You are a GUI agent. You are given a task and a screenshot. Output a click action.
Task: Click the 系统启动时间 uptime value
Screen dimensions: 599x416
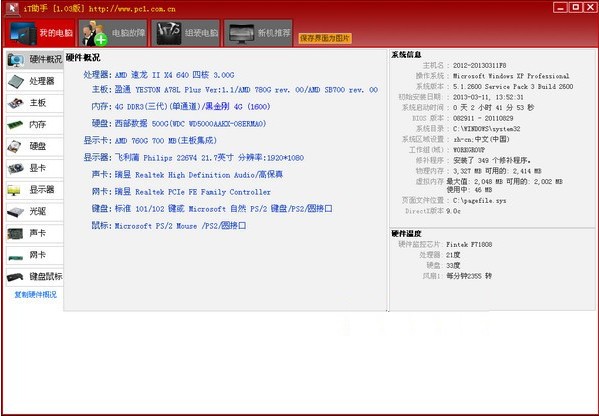coord(493,108)
